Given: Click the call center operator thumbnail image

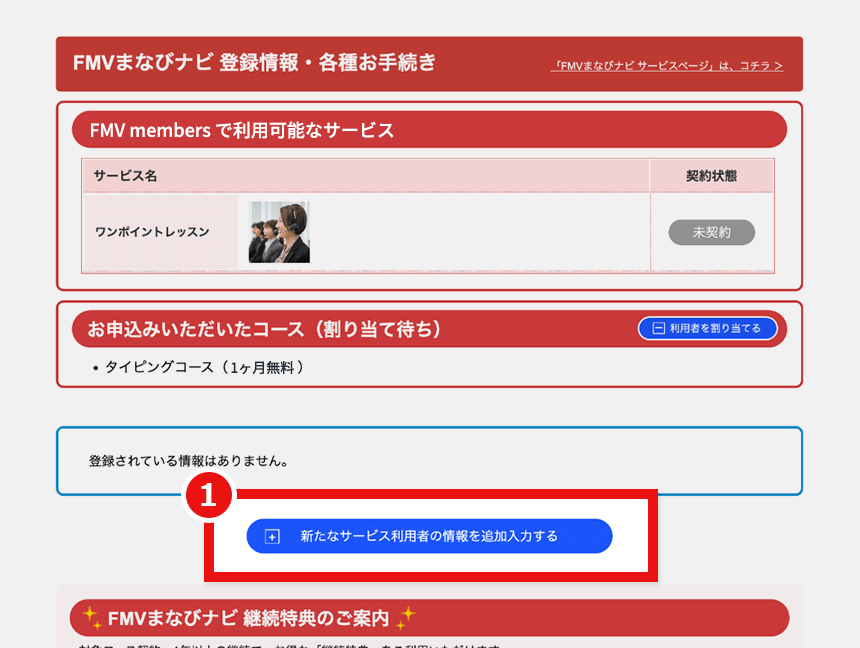Looking at the screenshot, I should (279, 232).
